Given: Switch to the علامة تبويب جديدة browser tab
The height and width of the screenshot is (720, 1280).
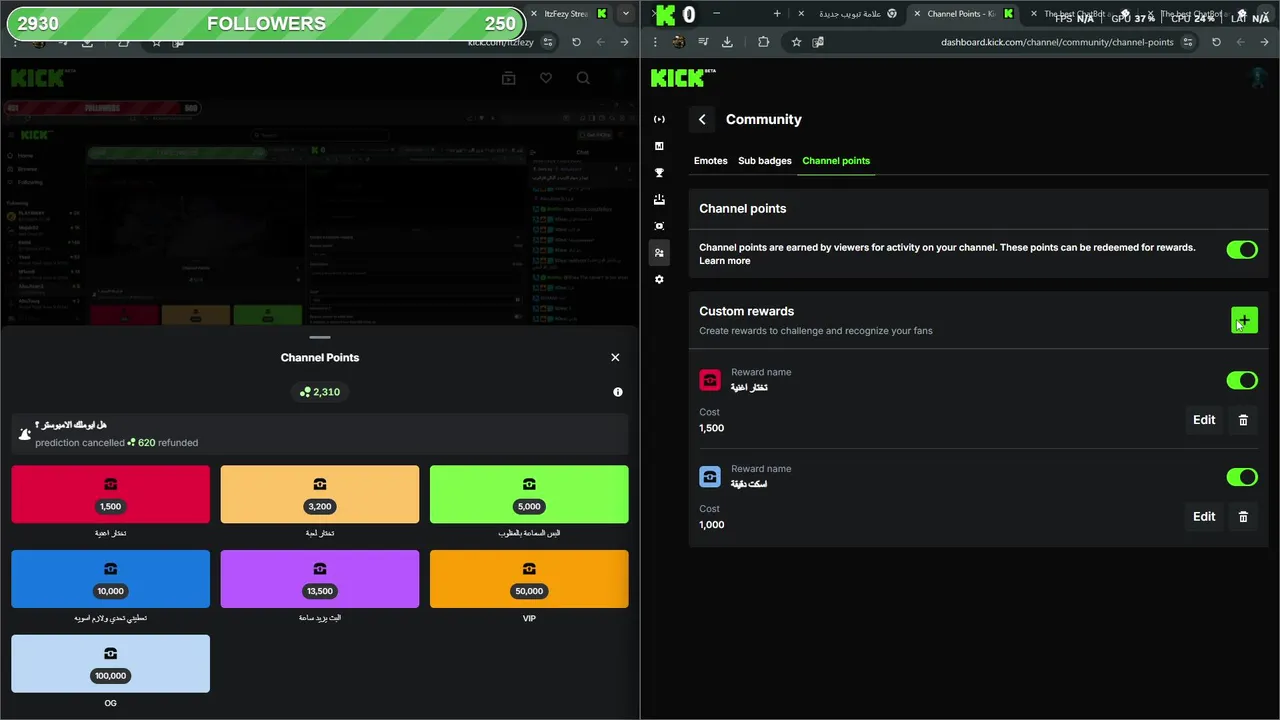Looking at the screenshot, I should tap(850, 14).
